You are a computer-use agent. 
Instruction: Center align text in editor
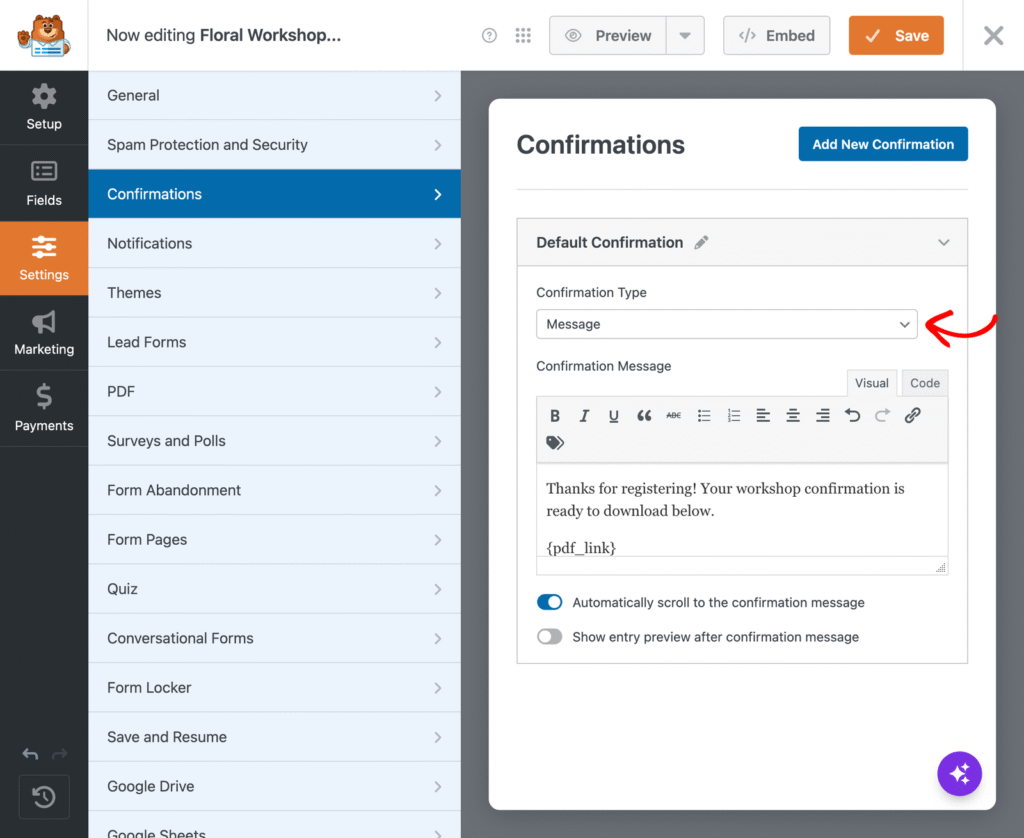coord(793,415)
